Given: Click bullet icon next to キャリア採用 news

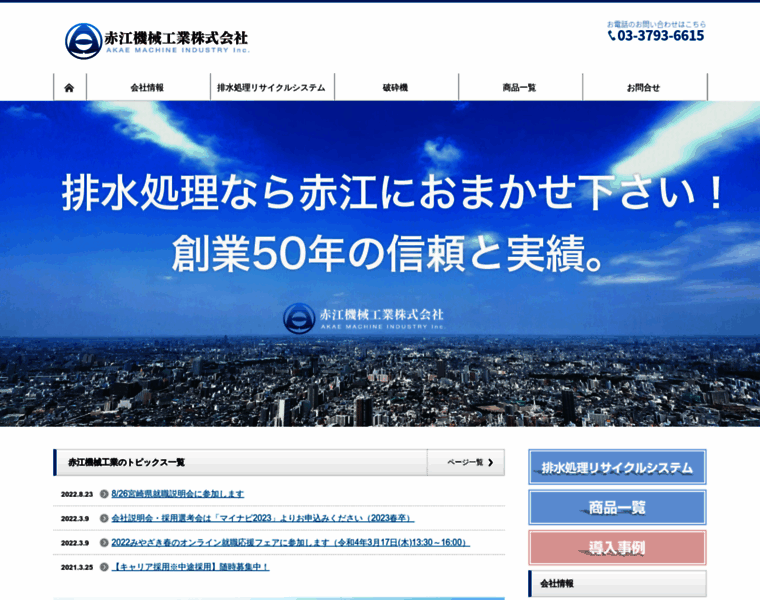Looking at the screenshot, I should pyautogui.click(x=104, y=567).
